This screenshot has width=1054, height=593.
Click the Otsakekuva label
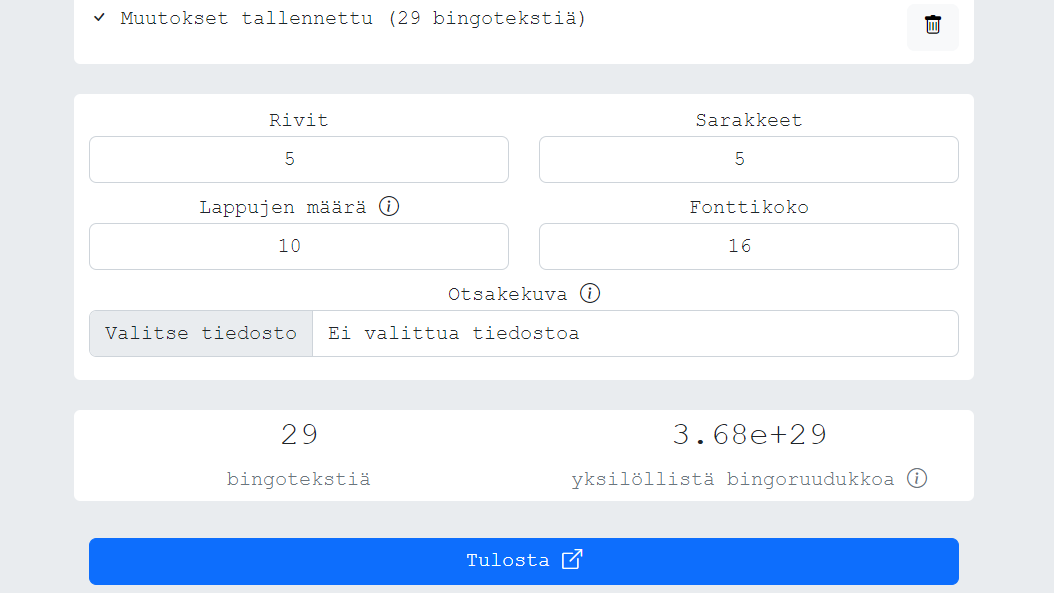(508, 294)
